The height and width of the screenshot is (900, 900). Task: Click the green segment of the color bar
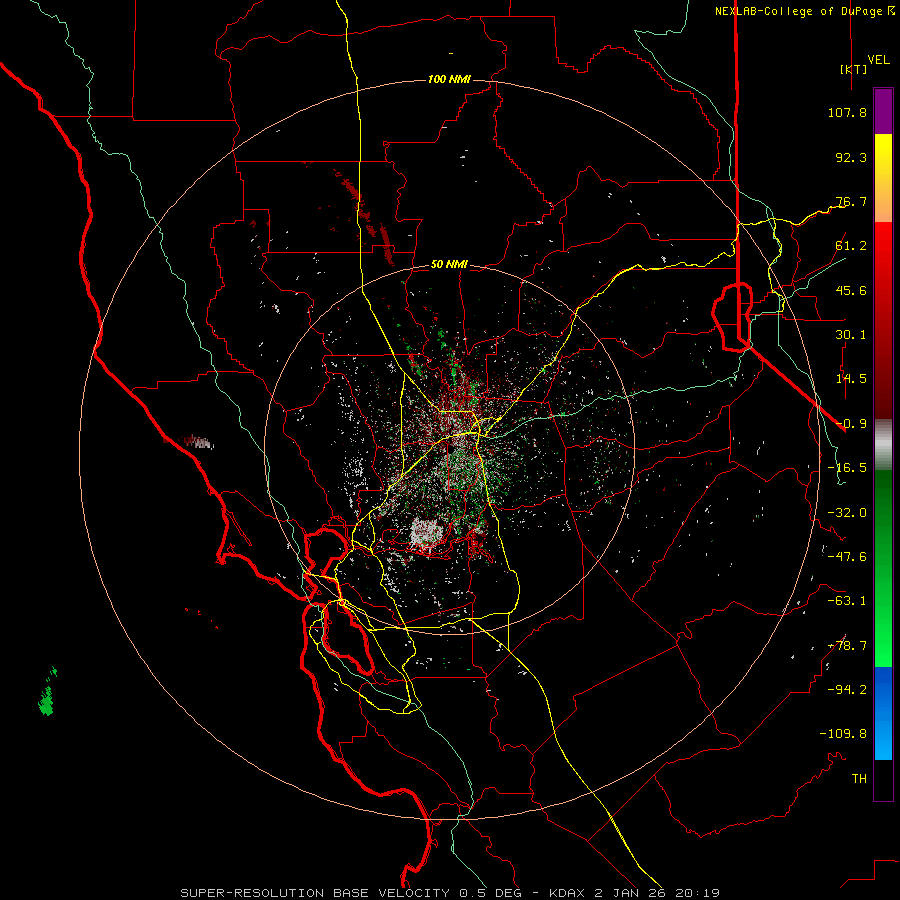click(x=883, y=568)
